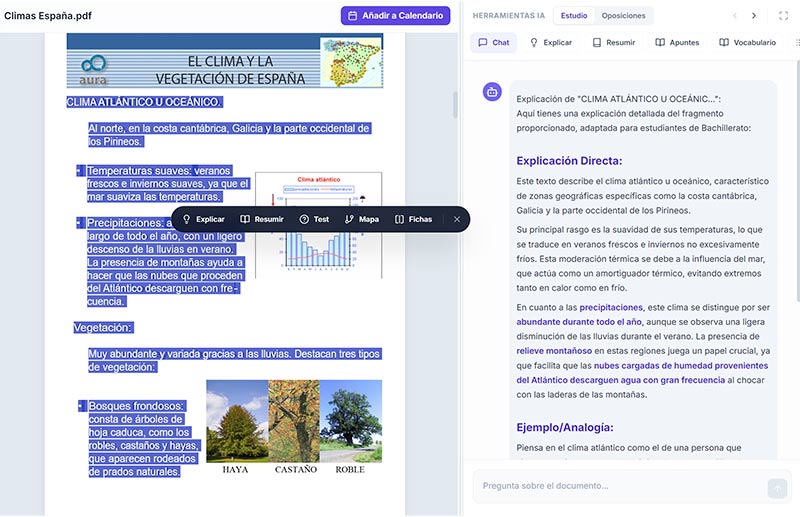The width and height of the screenshot is (800, 517).
Task: Open the Chat tool tab
Action: tap(493, 42)
